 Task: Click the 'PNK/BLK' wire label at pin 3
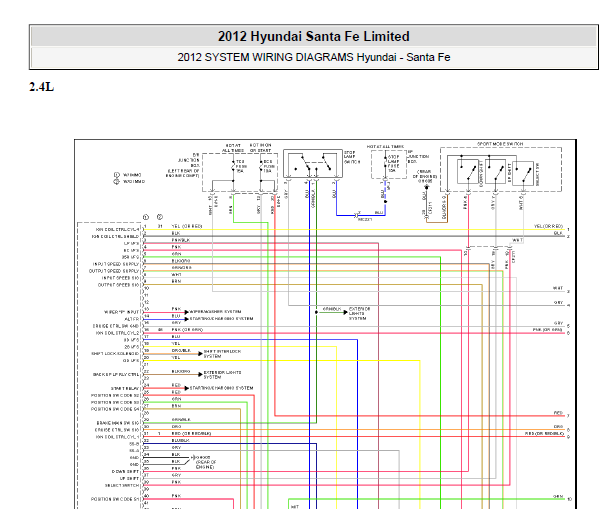(181, 240)
